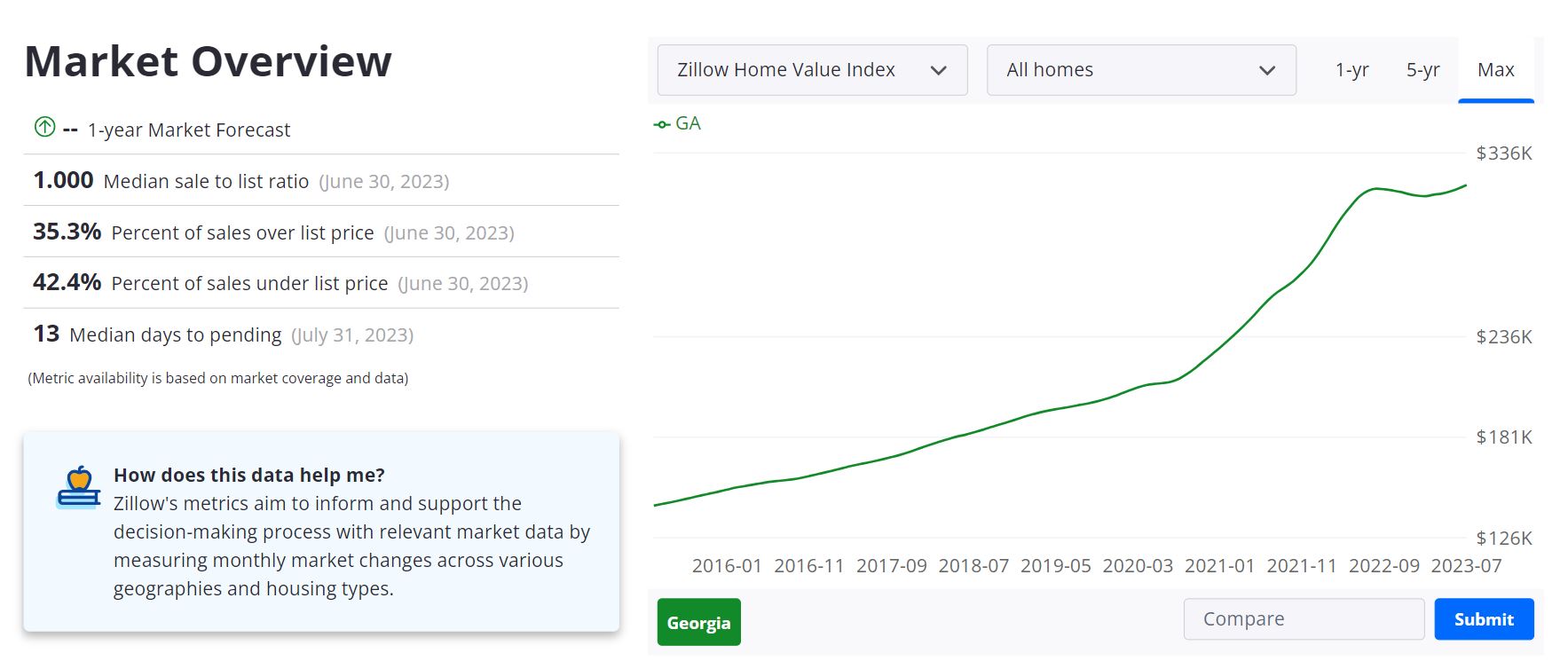Expand the All homes dropdown
Viewport: 1568px width, 669px height.
click(1140, 69)
